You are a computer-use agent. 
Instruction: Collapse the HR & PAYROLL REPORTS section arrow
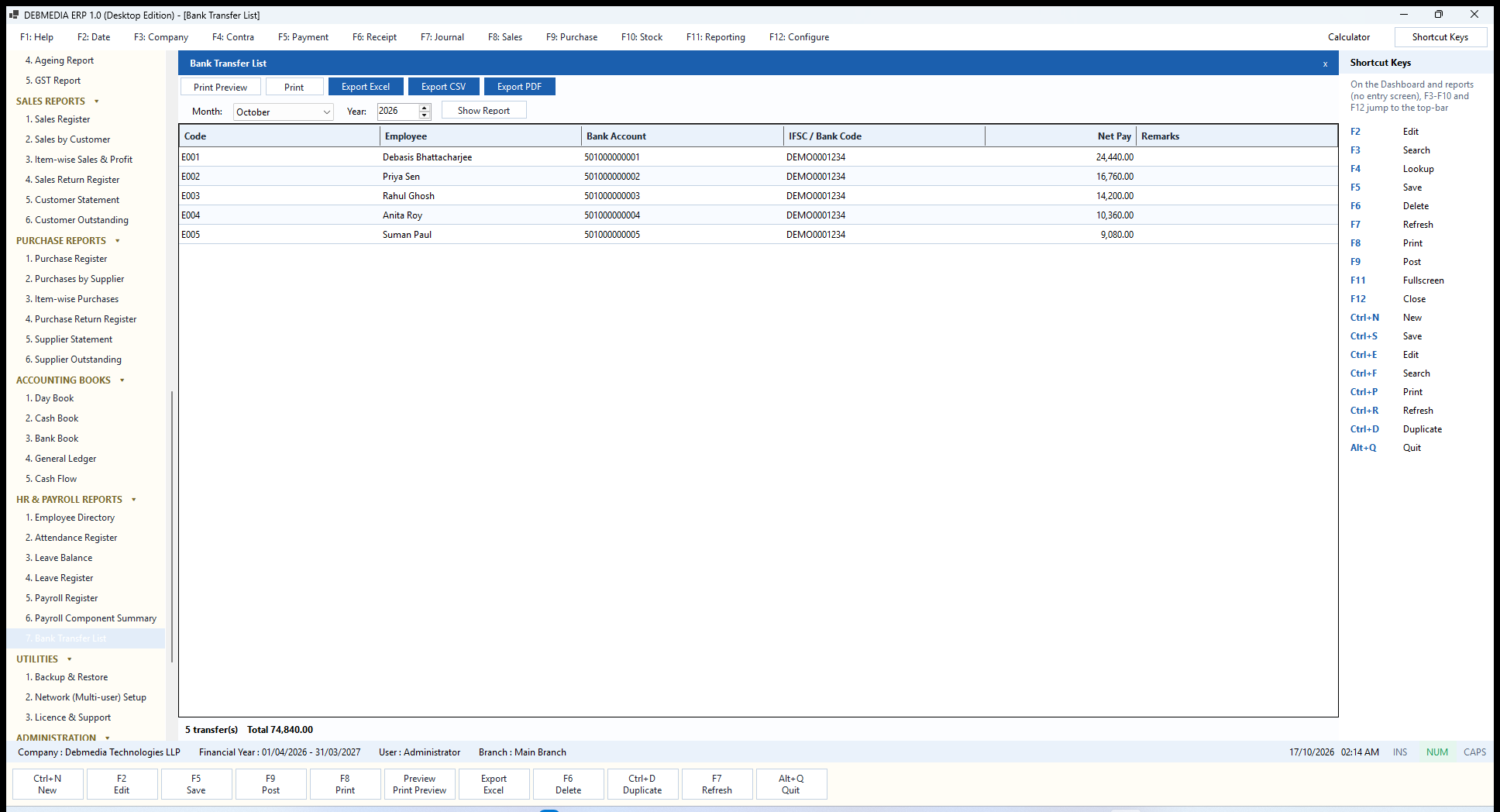point(134,500)
